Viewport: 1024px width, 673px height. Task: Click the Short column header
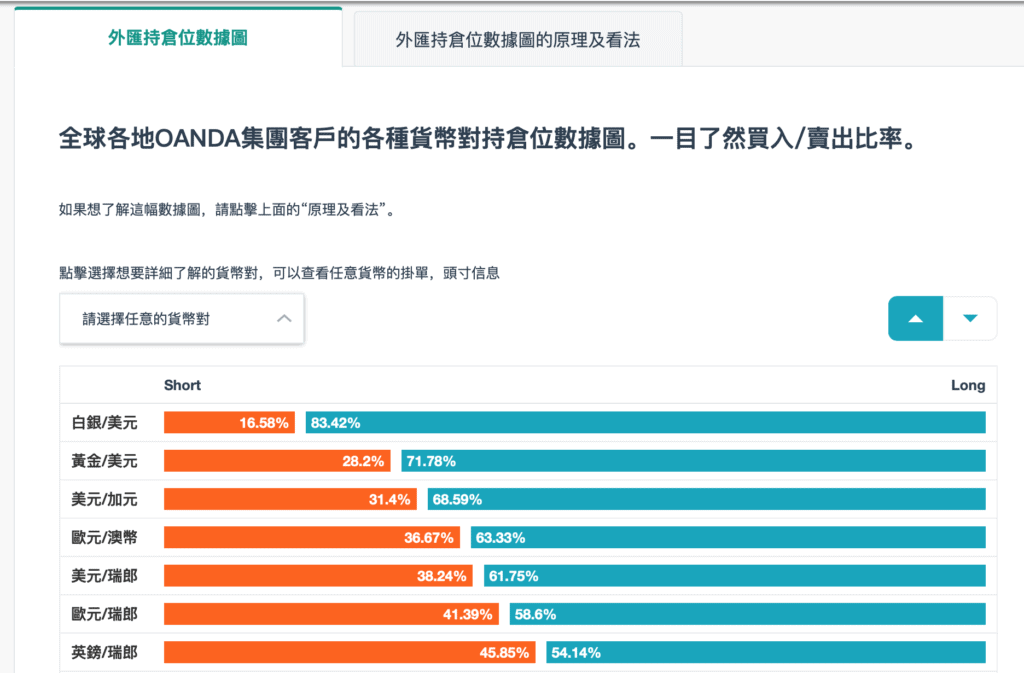pos(182,385)
